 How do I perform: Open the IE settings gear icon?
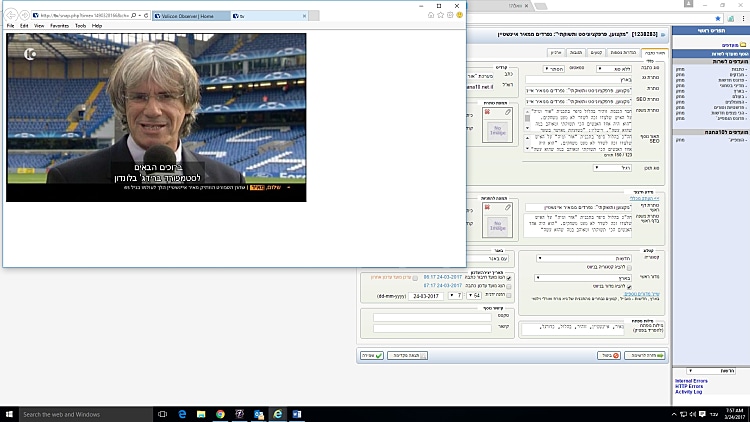[450, 16]
